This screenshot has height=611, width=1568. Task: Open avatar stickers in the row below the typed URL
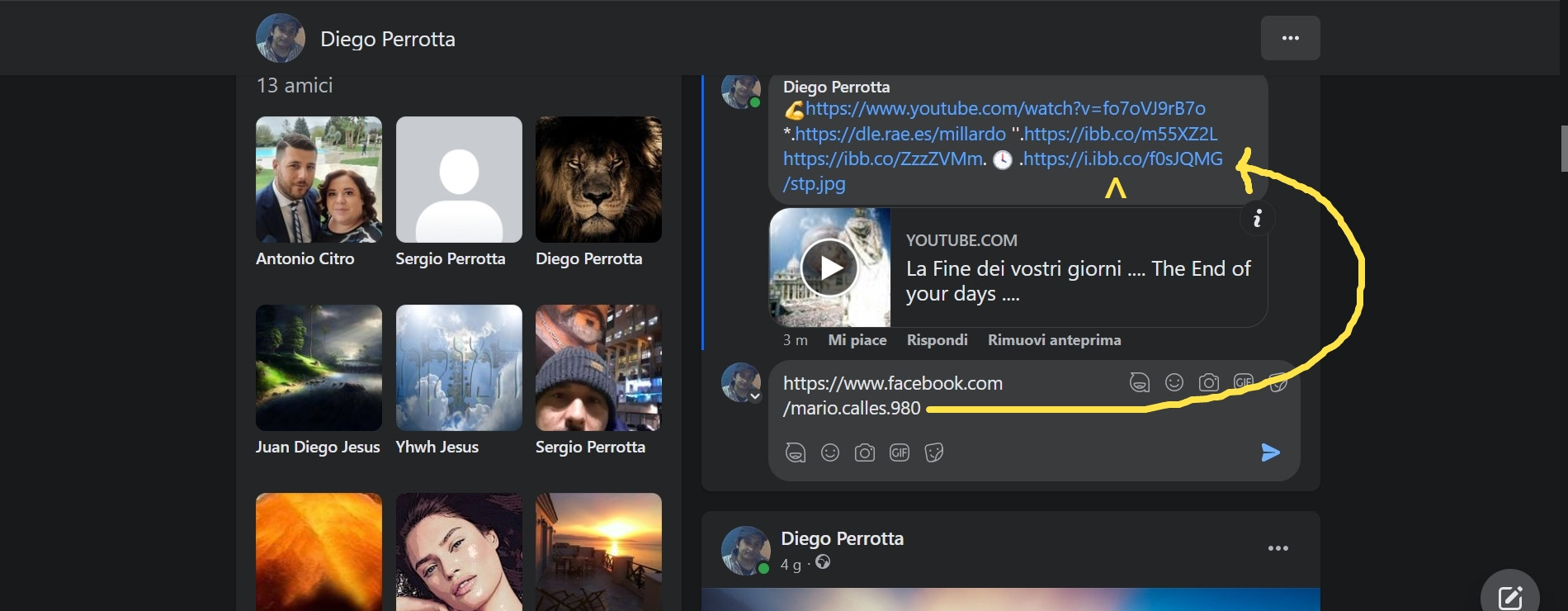tap(795, 452)
